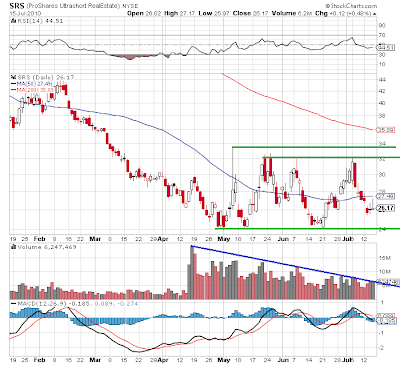Click the ProShares Ultrashort RealEstate name

[72, 6]
